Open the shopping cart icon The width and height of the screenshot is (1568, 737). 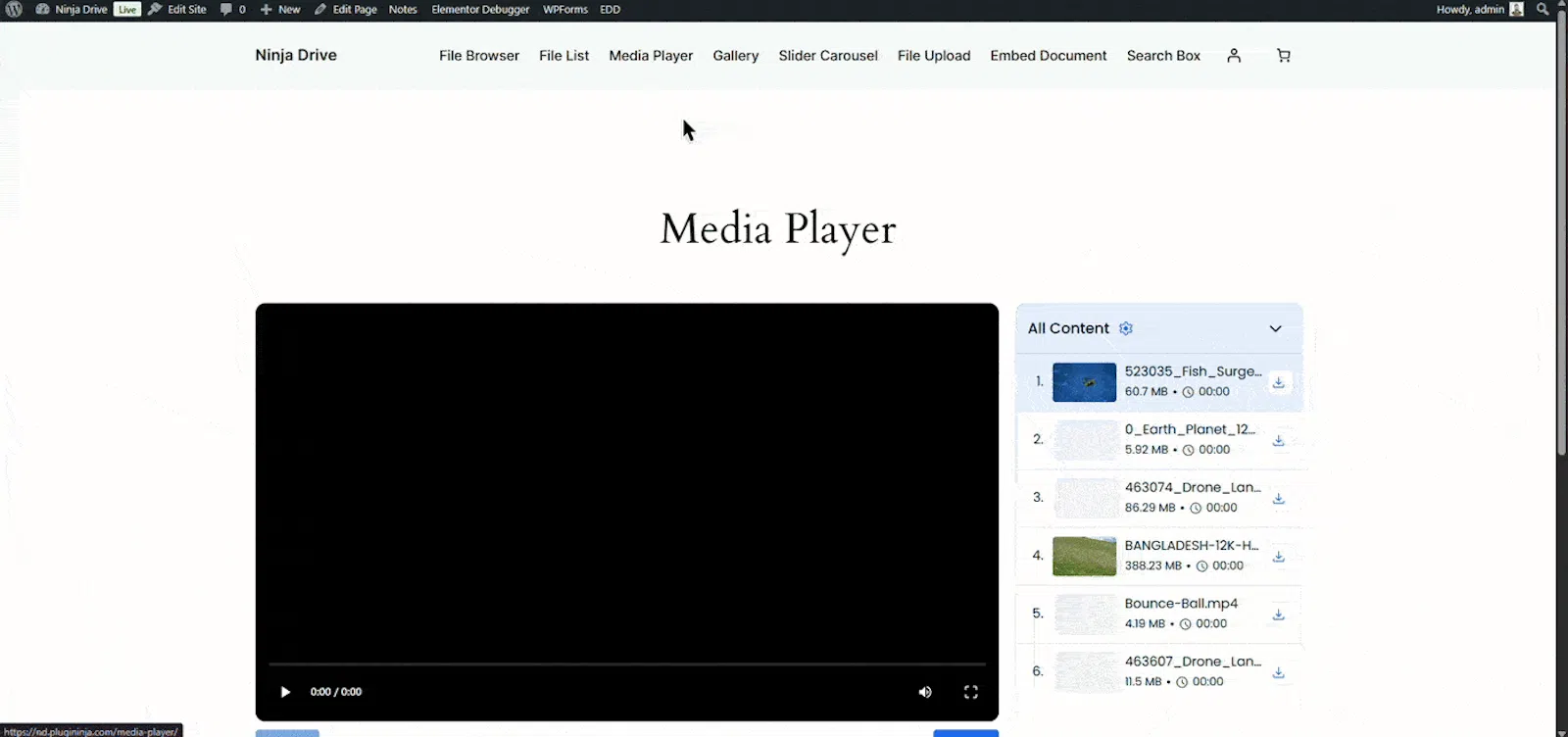(1284, 56)
